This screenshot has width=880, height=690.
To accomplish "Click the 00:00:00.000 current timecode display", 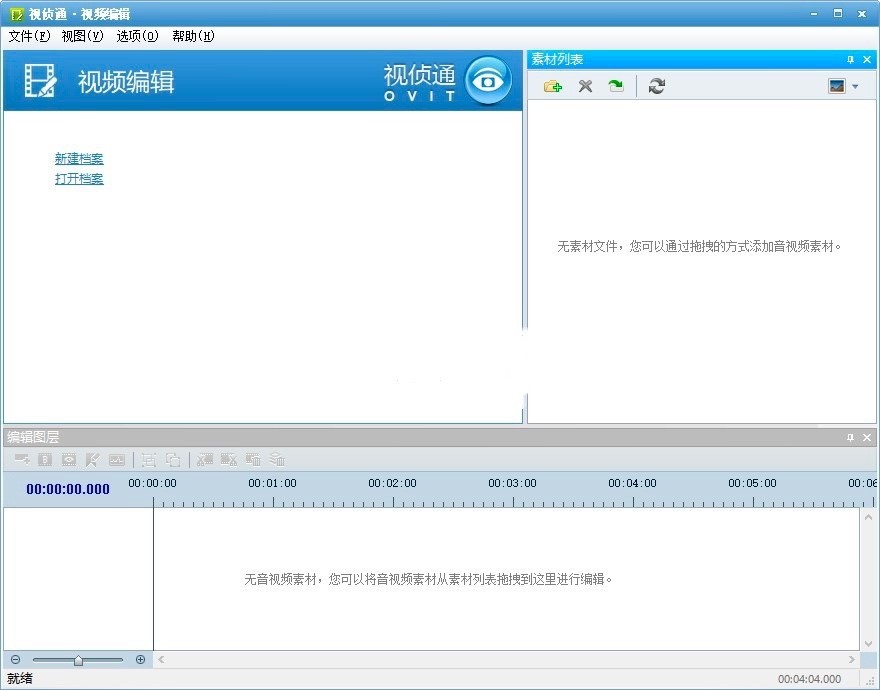I will pyautogui.click(x=68, y=489).
